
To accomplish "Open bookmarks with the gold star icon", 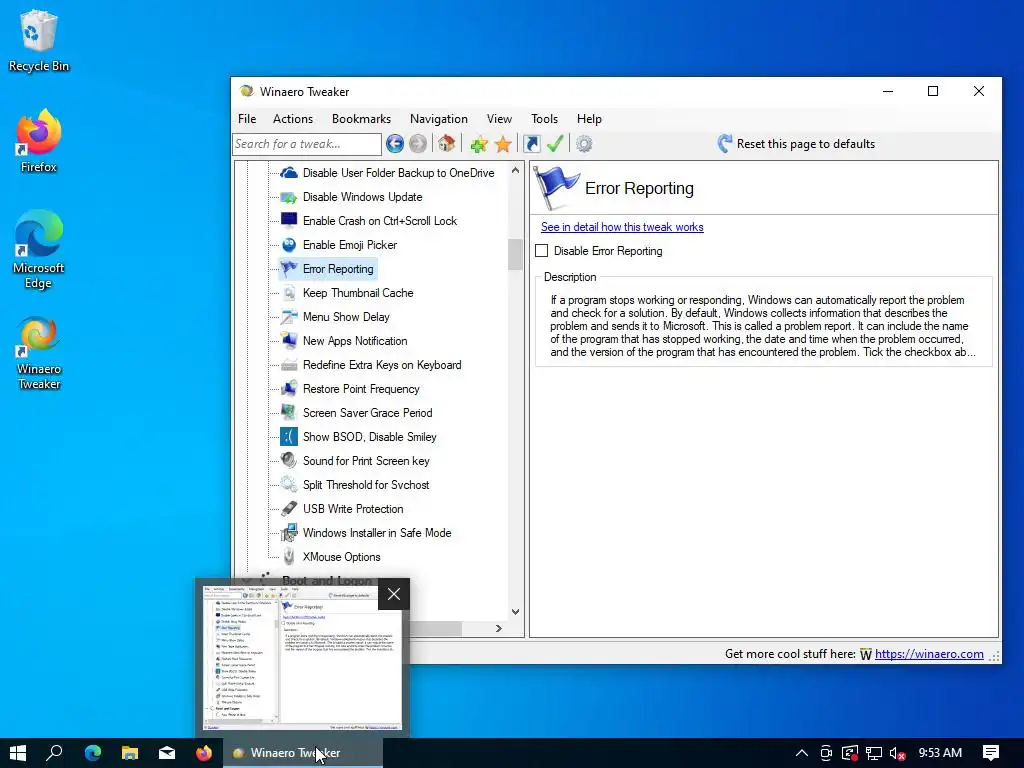I will 503,144.
